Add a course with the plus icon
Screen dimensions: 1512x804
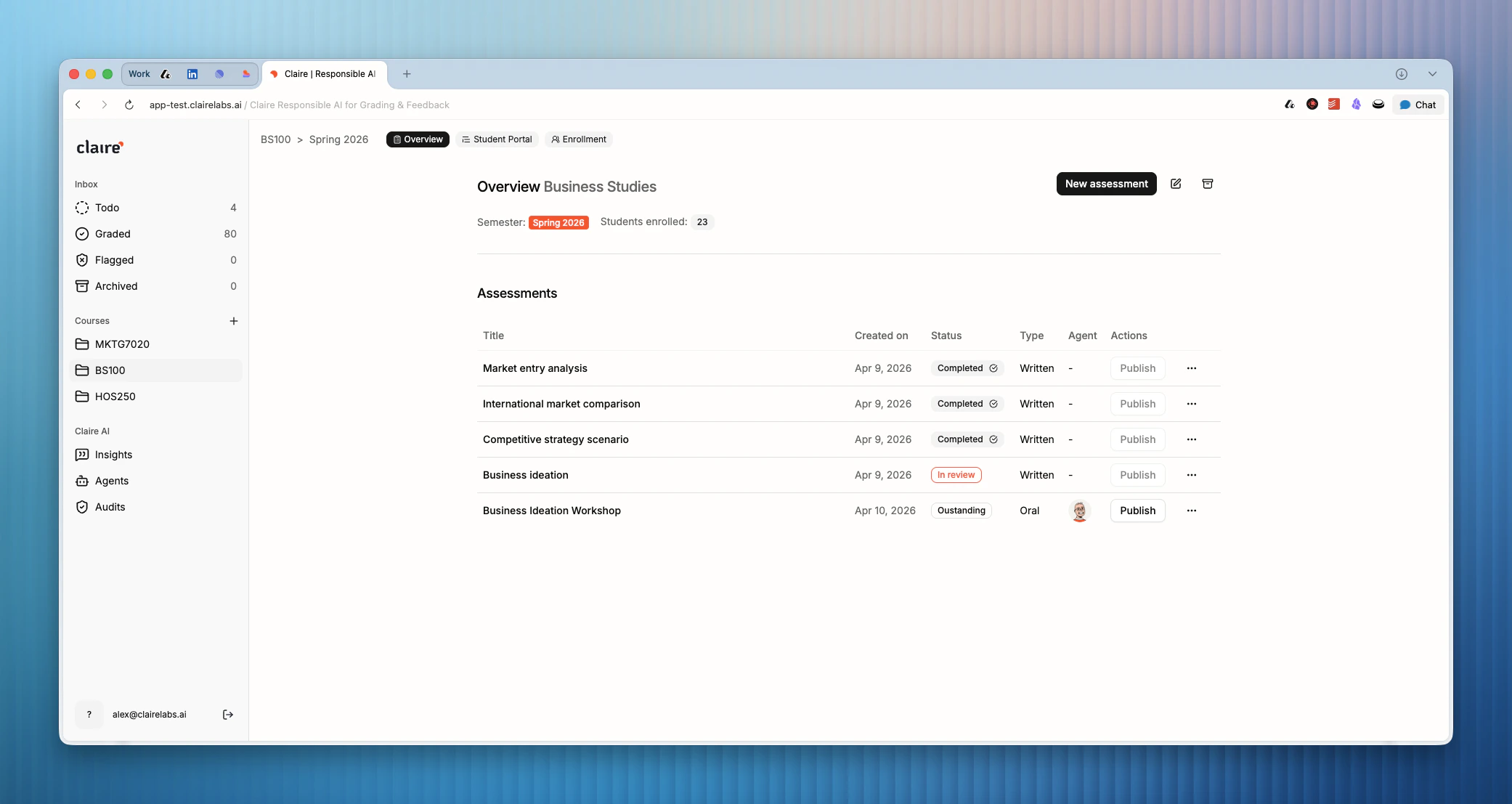pyautogui.click(x=234, y=321)
